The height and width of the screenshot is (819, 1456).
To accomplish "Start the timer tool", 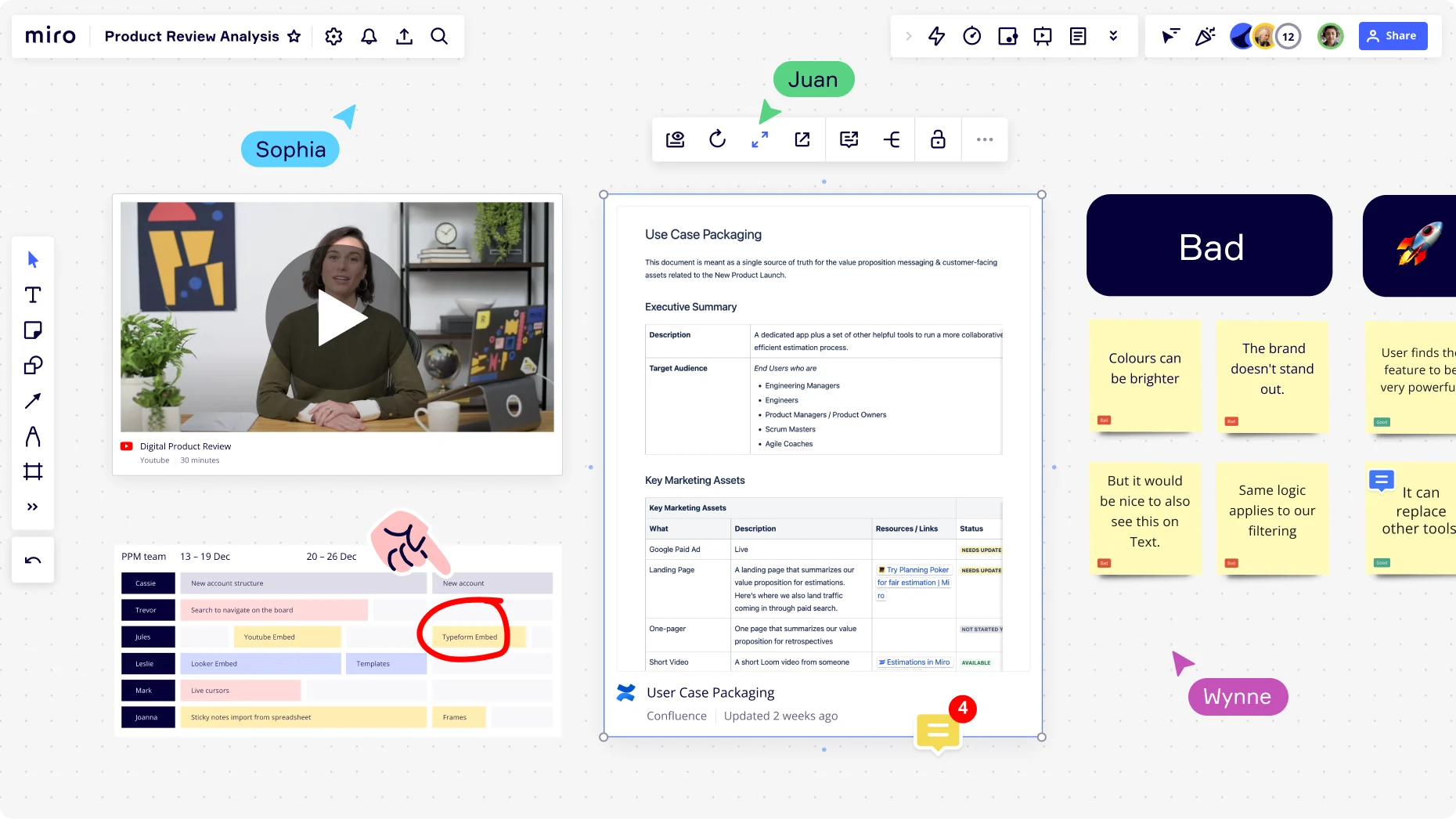I will (x=971, y=36).
